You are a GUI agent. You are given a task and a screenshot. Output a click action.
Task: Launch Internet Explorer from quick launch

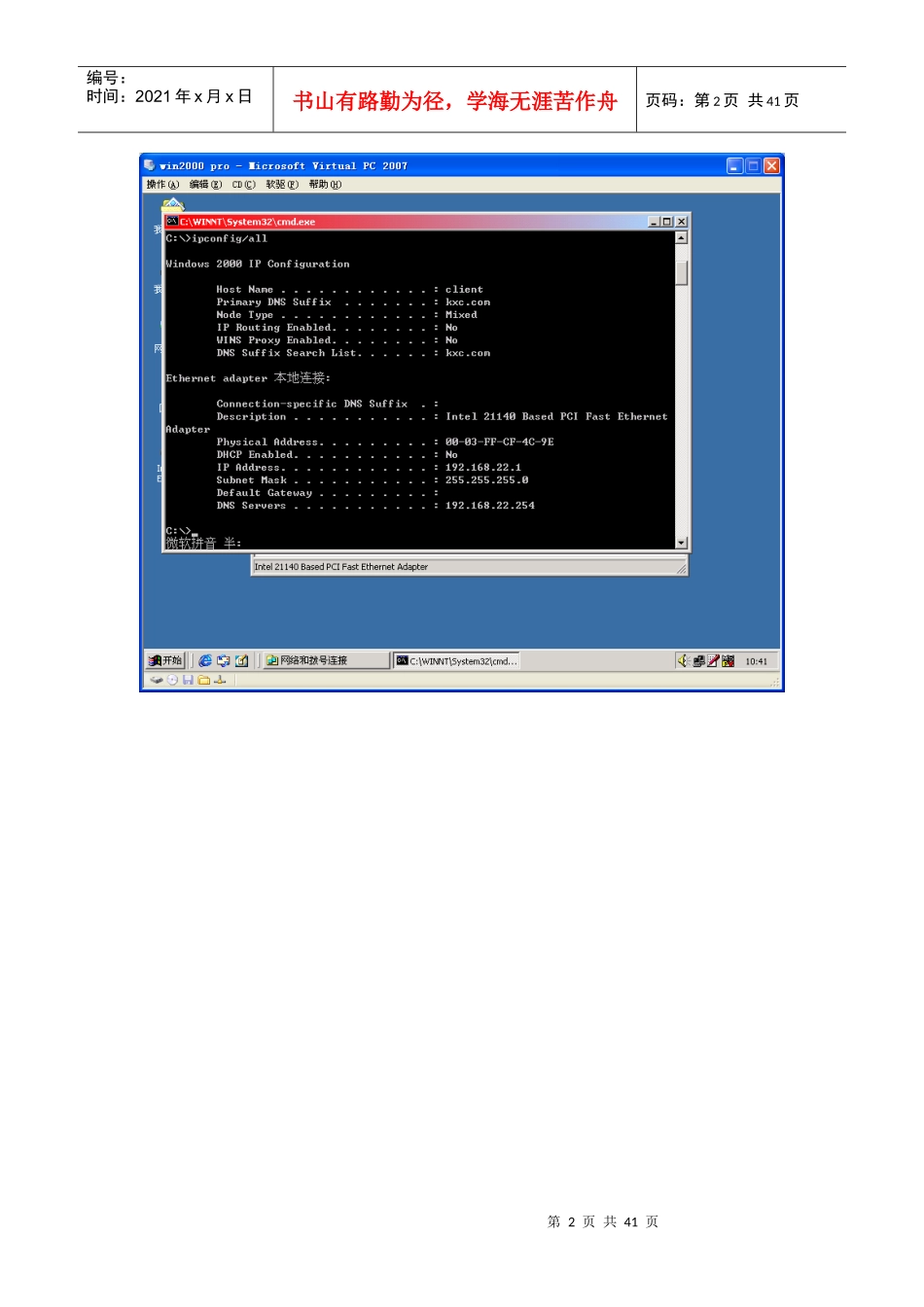205,660
